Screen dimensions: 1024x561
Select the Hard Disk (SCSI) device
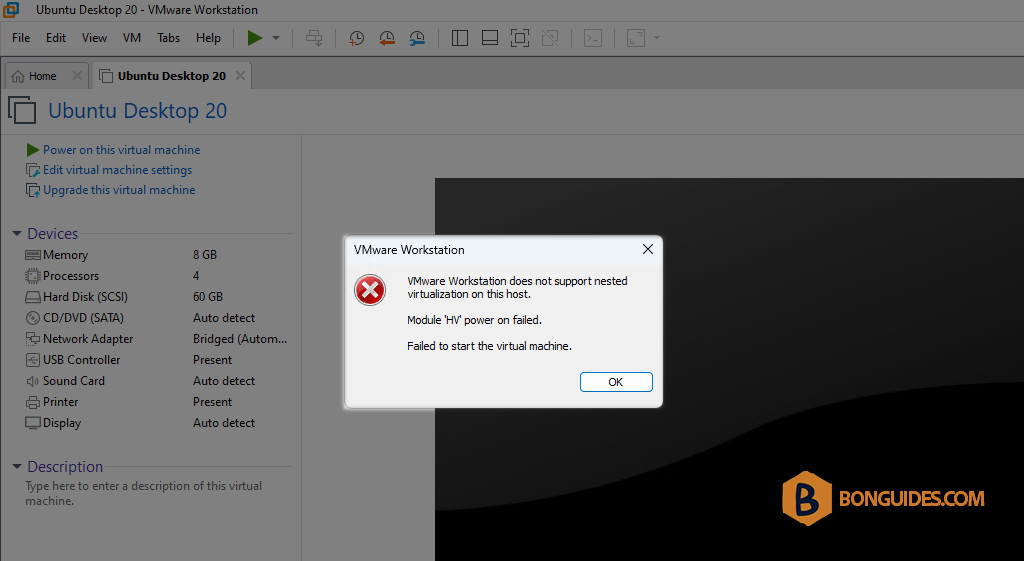(x=157, y=297)
